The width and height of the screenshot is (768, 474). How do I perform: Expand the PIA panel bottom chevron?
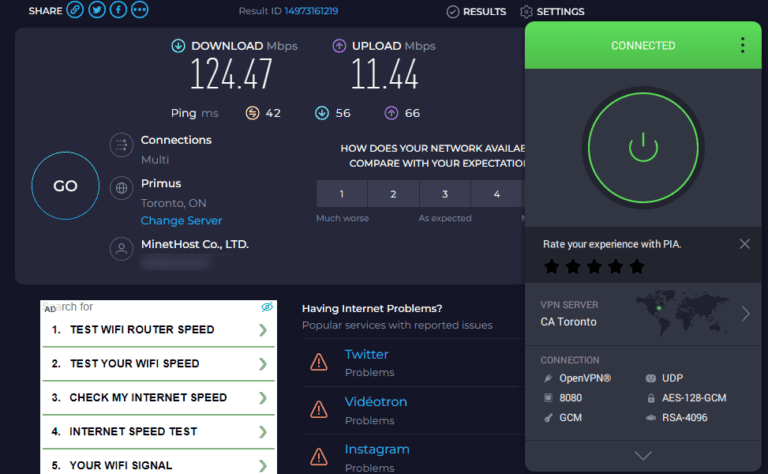(x=643, y=456)
